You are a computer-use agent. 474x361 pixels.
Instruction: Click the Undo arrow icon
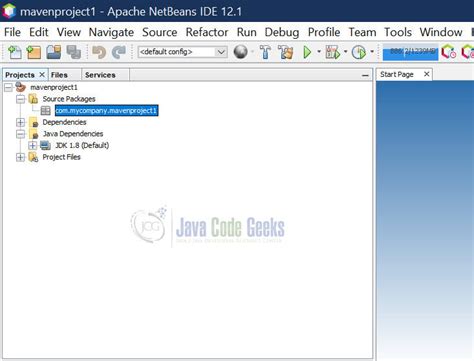click(x=99, y=52)
